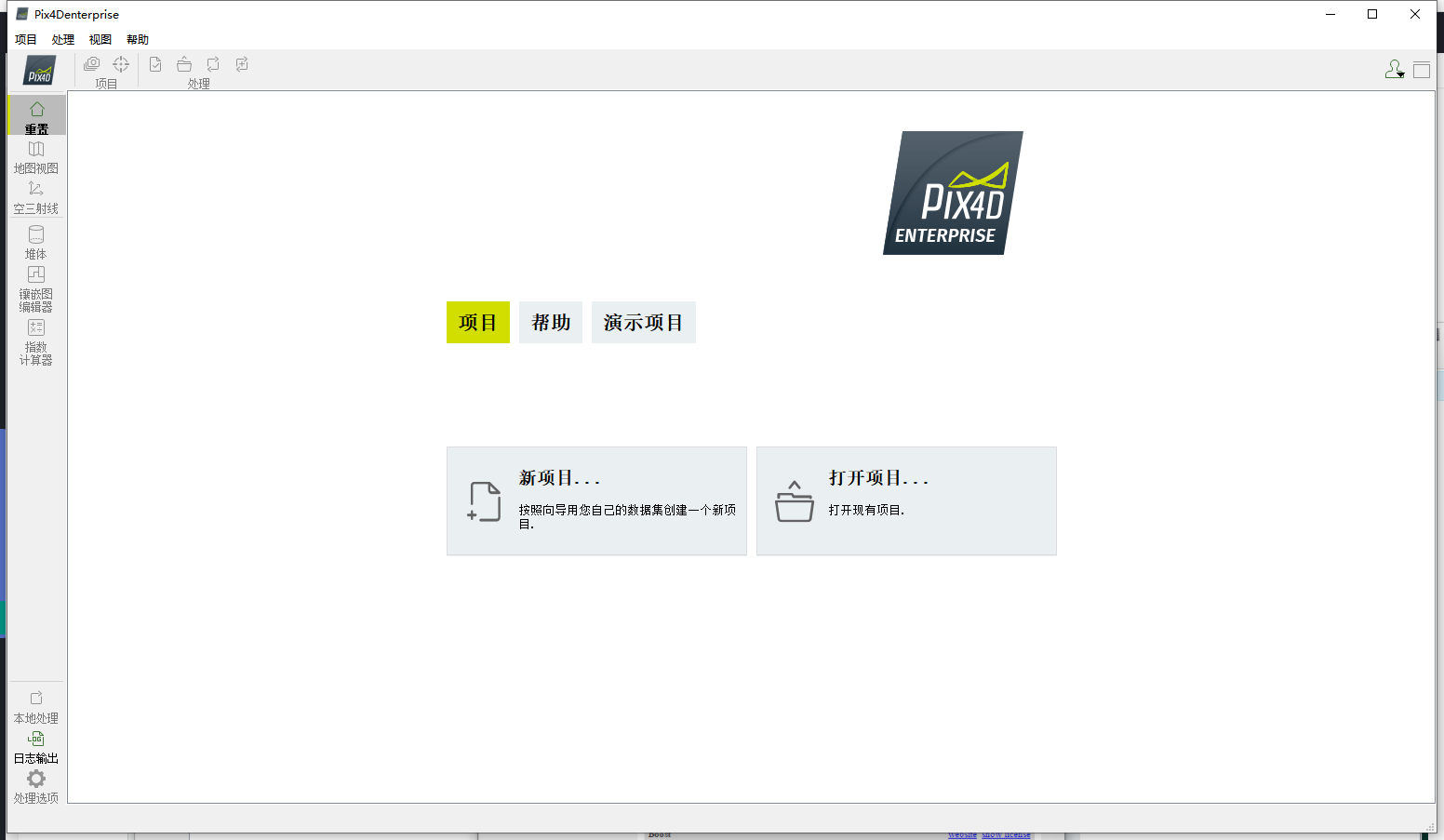The width and height of the screenshot is (1444, 840).
Task: Click the image properties camera-stack icon
Action: 92,64
